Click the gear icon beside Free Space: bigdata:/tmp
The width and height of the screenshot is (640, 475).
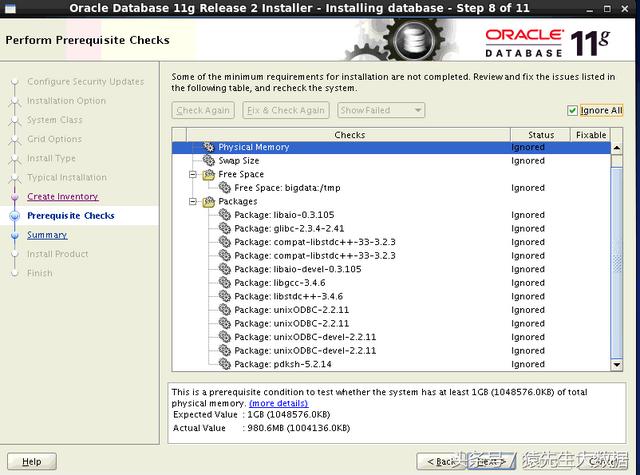[224, 188]
